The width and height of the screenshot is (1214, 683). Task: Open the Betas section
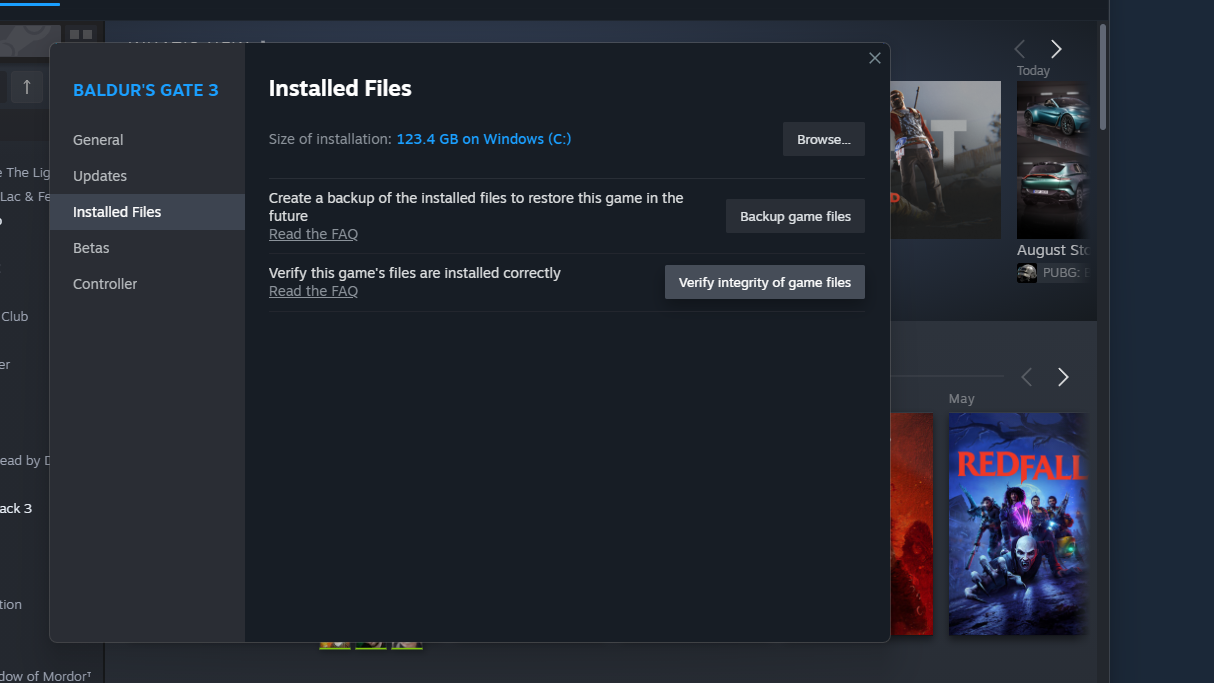(147, 248)
